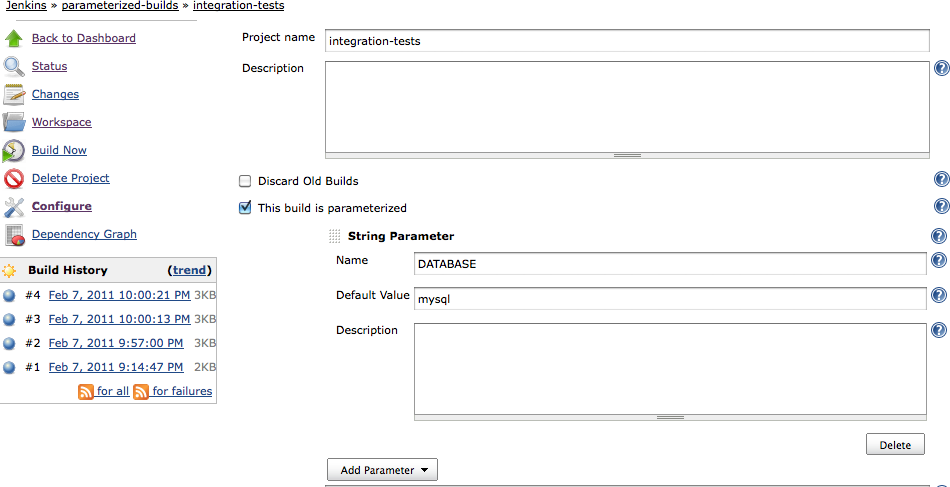Click the parameterized-builds breadcrumb link
950x487 pixels.
(120, 6)
